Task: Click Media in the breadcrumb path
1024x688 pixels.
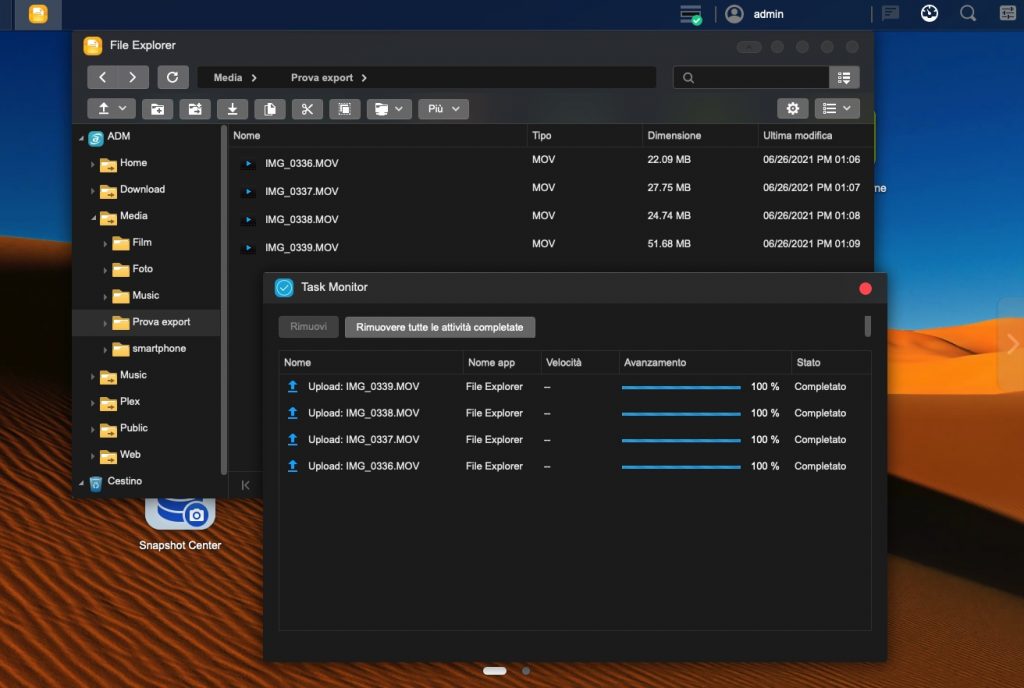Action: point(228,77)
